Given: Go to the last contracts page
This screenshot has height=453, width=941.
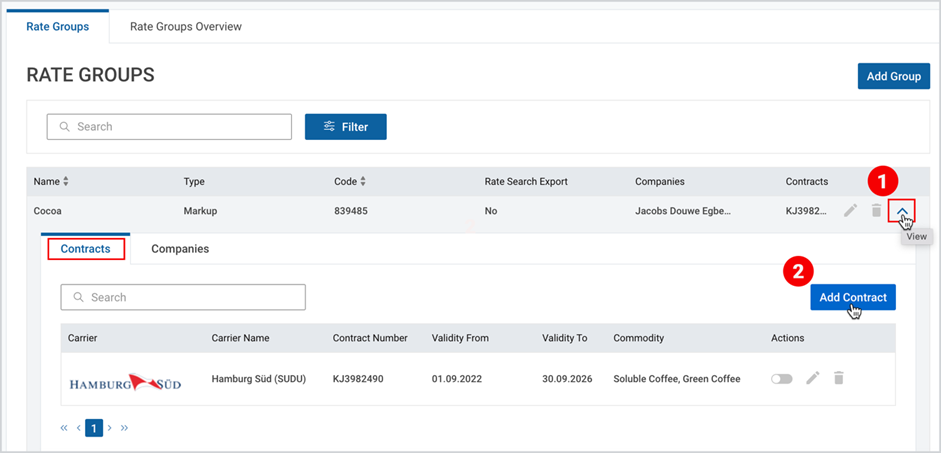Looking at the screenshot, I should point(124,428).
